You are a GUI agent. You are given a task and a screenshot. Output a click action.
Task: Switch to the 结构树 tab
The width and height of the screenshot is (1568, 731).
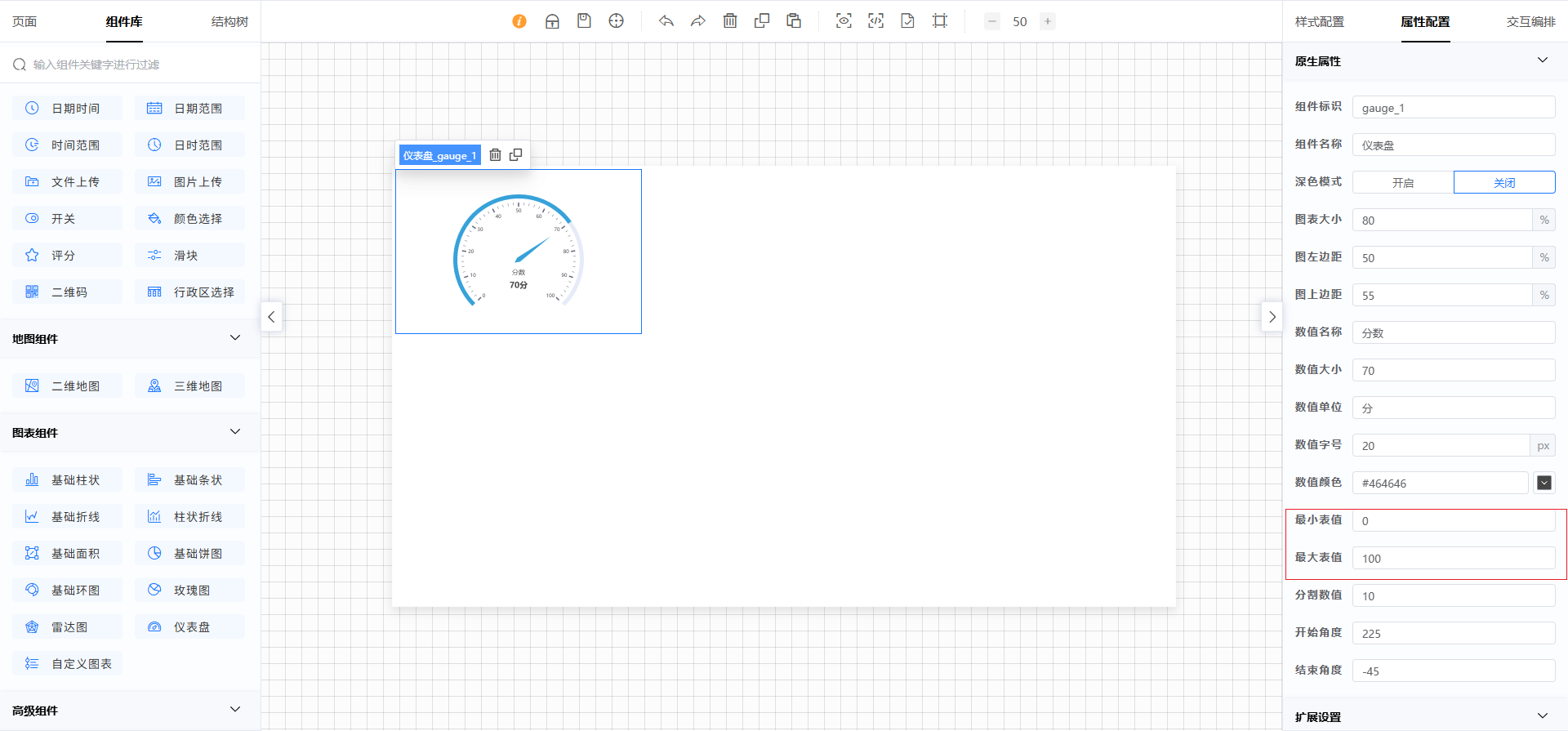coord(229,22)
